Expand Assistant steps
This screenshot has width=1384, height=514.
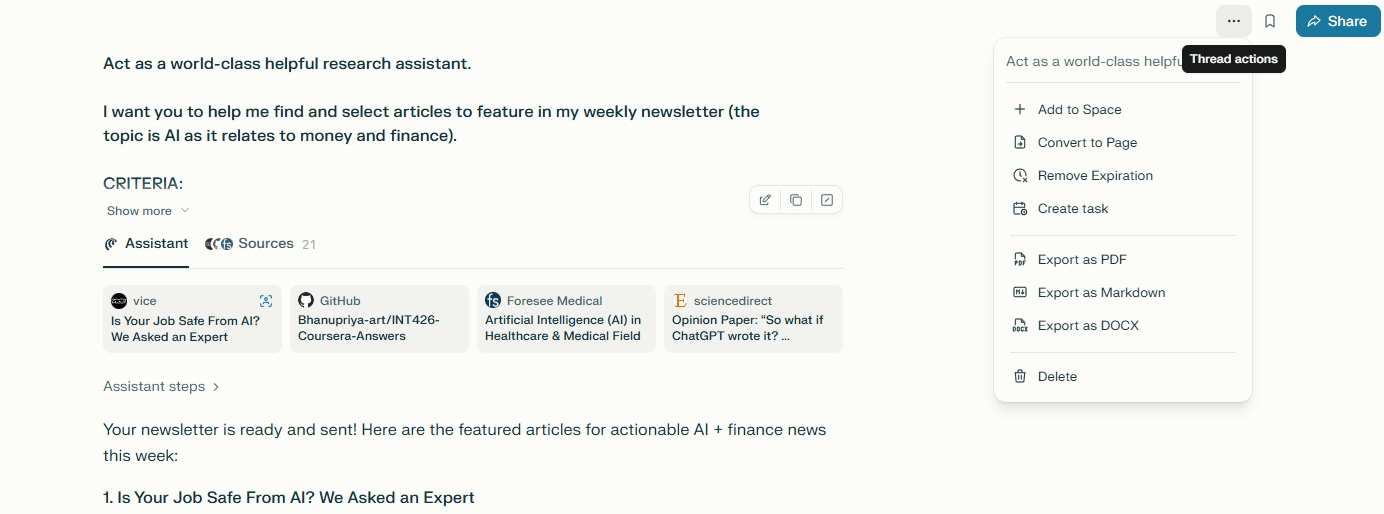tap(161, 386)
